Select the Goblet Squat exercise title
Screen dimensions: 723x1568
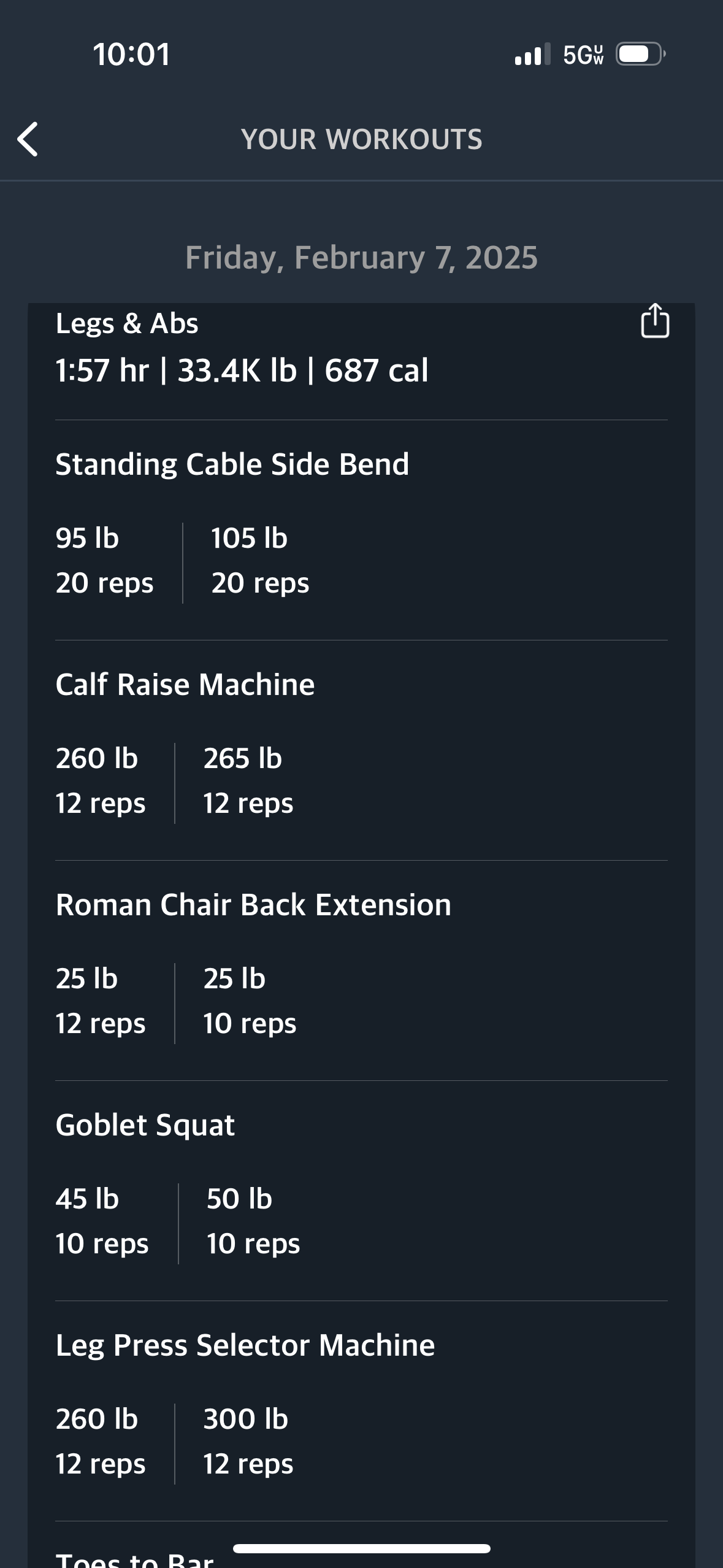pyautogui.click(x=145, y=1125)
